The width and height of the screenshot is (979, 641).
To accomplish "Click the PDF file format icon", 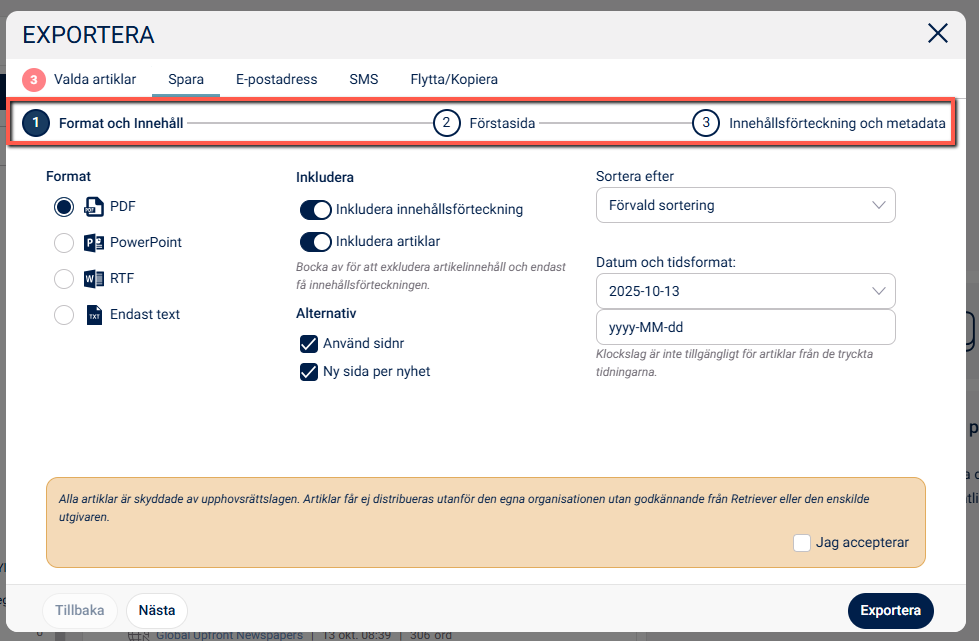I will coord(94,207).
